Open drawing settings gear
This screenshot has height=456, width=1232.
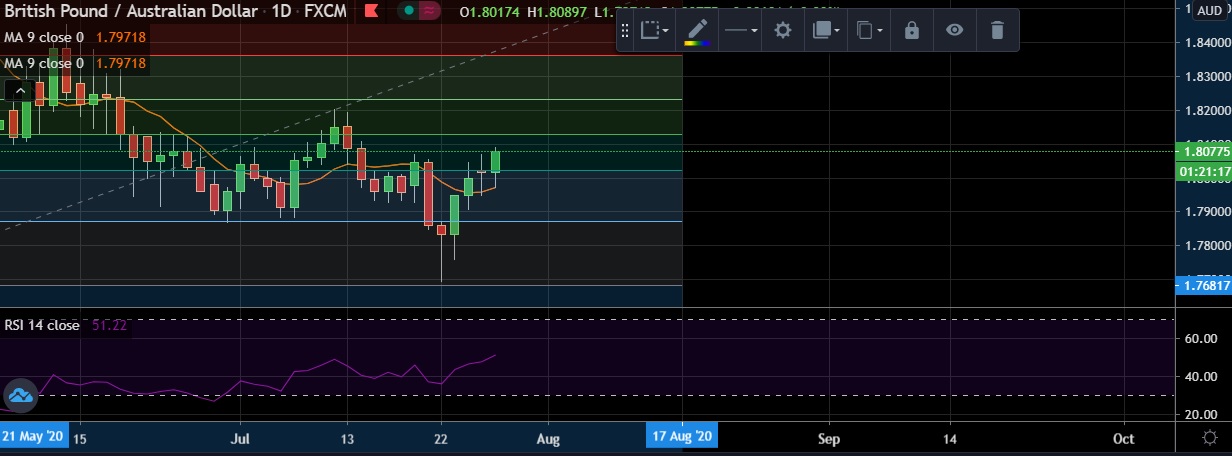click(783, 30)
